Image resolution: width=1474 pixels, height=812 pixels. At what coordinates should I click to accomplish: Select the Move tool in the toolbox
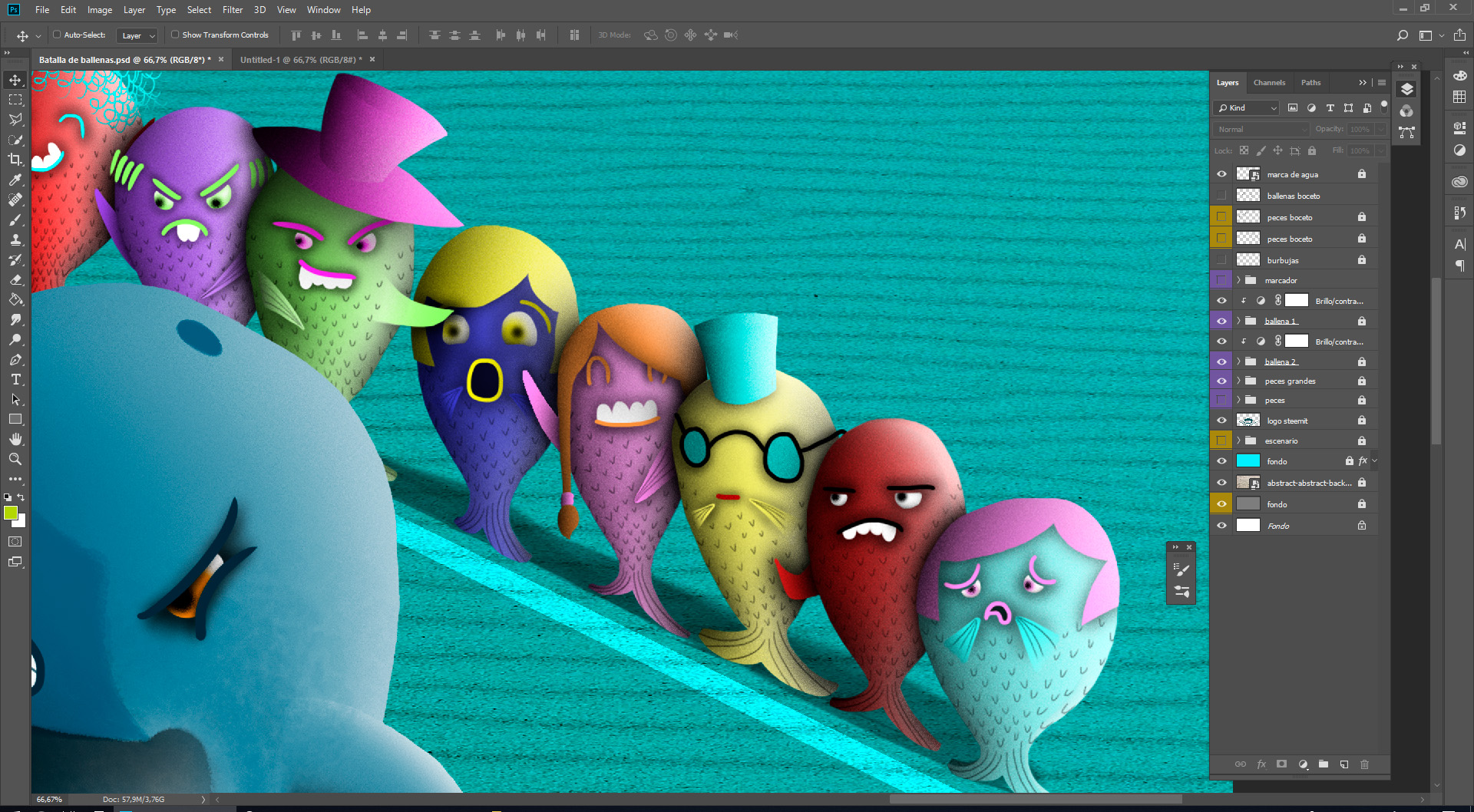[x=15, y=80]
